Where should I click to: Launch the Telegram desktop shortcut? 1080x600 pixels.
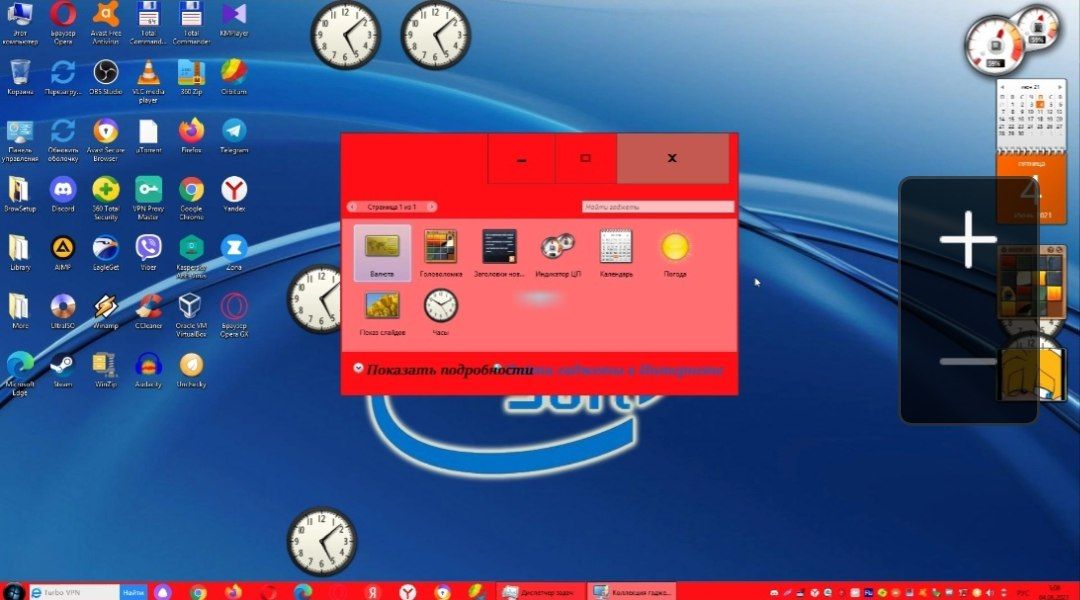coord(234,136)
